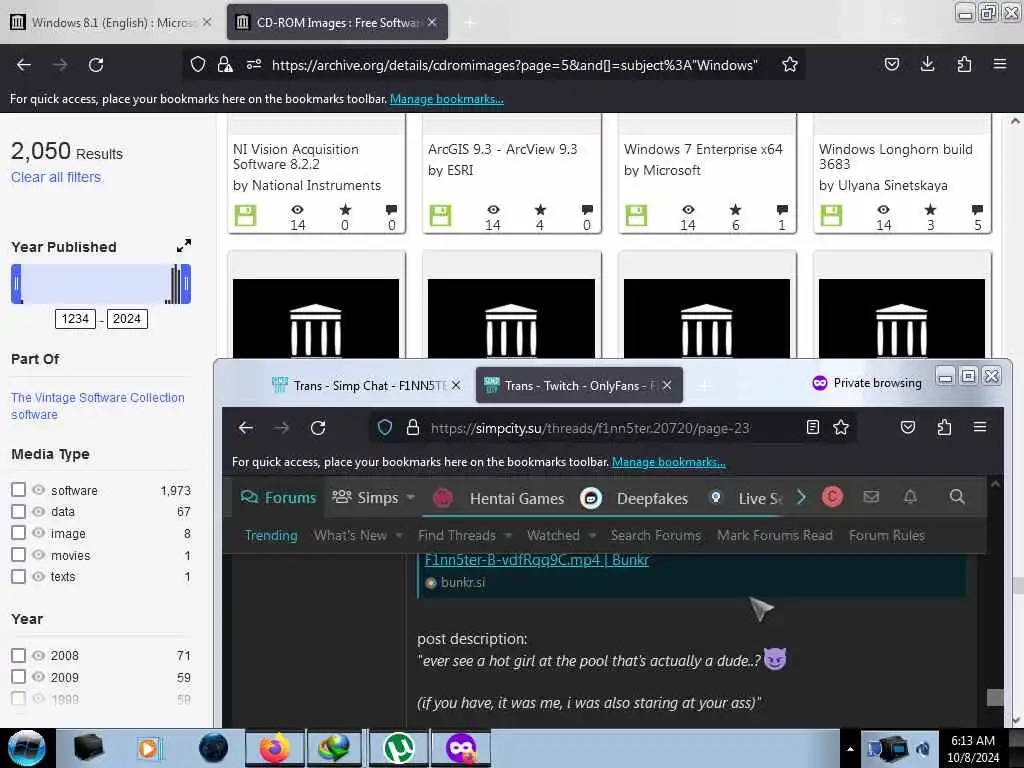Click the padlock site info icon in the archive.org window
This screenshot has width=1024, height=768.
[x=225, y=65]
